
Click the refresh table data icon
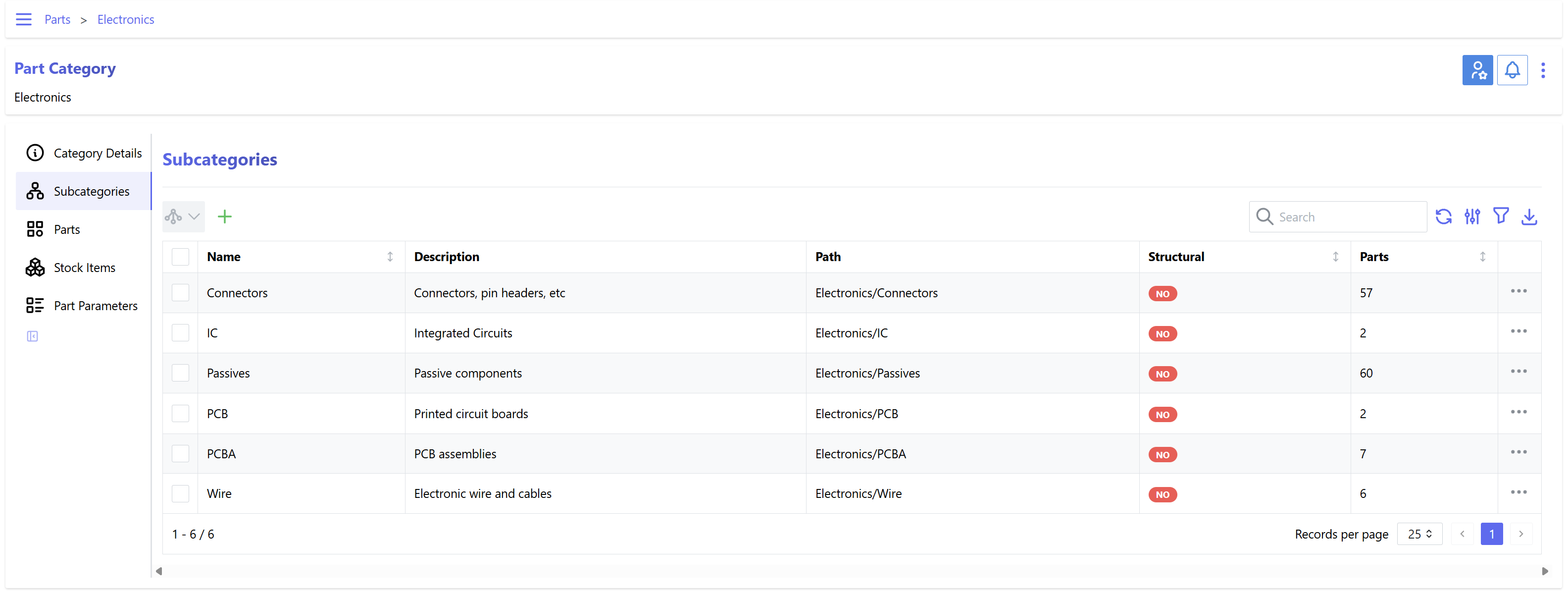pos(1443,217)
